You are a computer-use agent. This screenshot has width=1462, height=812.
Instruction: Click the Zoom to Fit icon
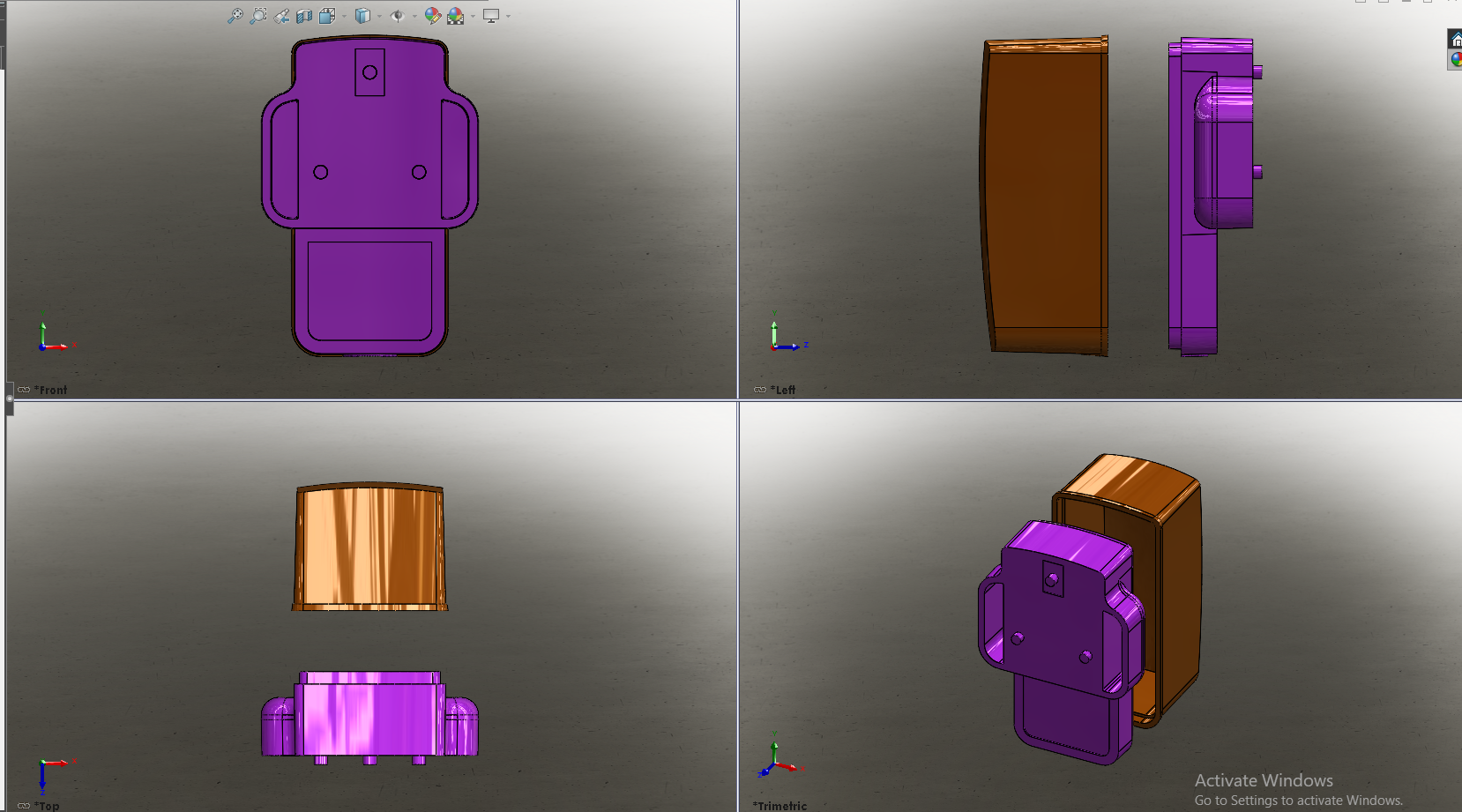point(235,16)
